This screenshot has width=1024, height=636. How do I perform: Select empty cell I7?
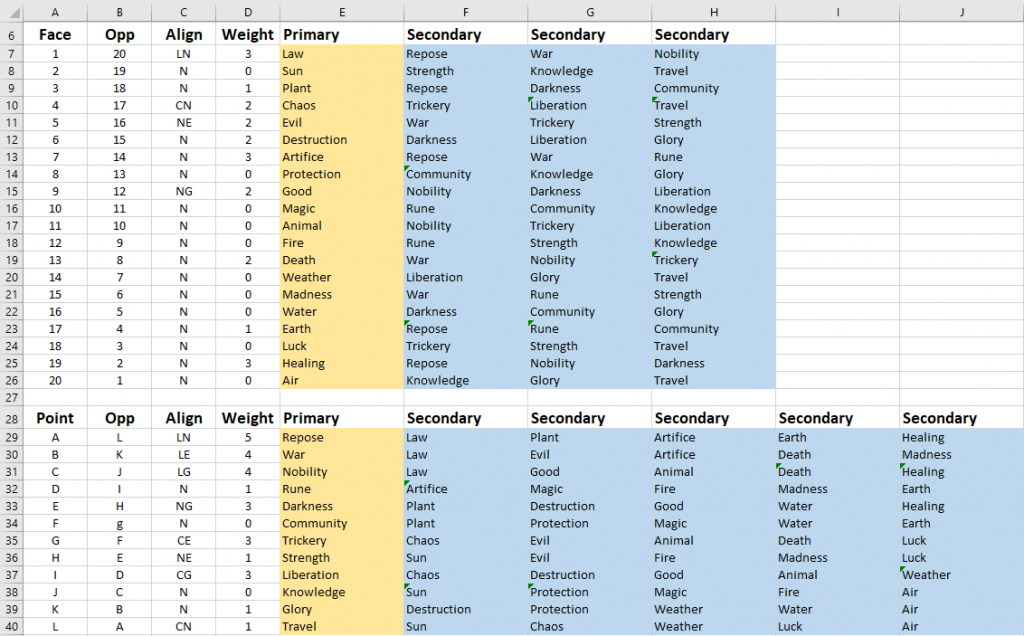click(x=837, y=54)
